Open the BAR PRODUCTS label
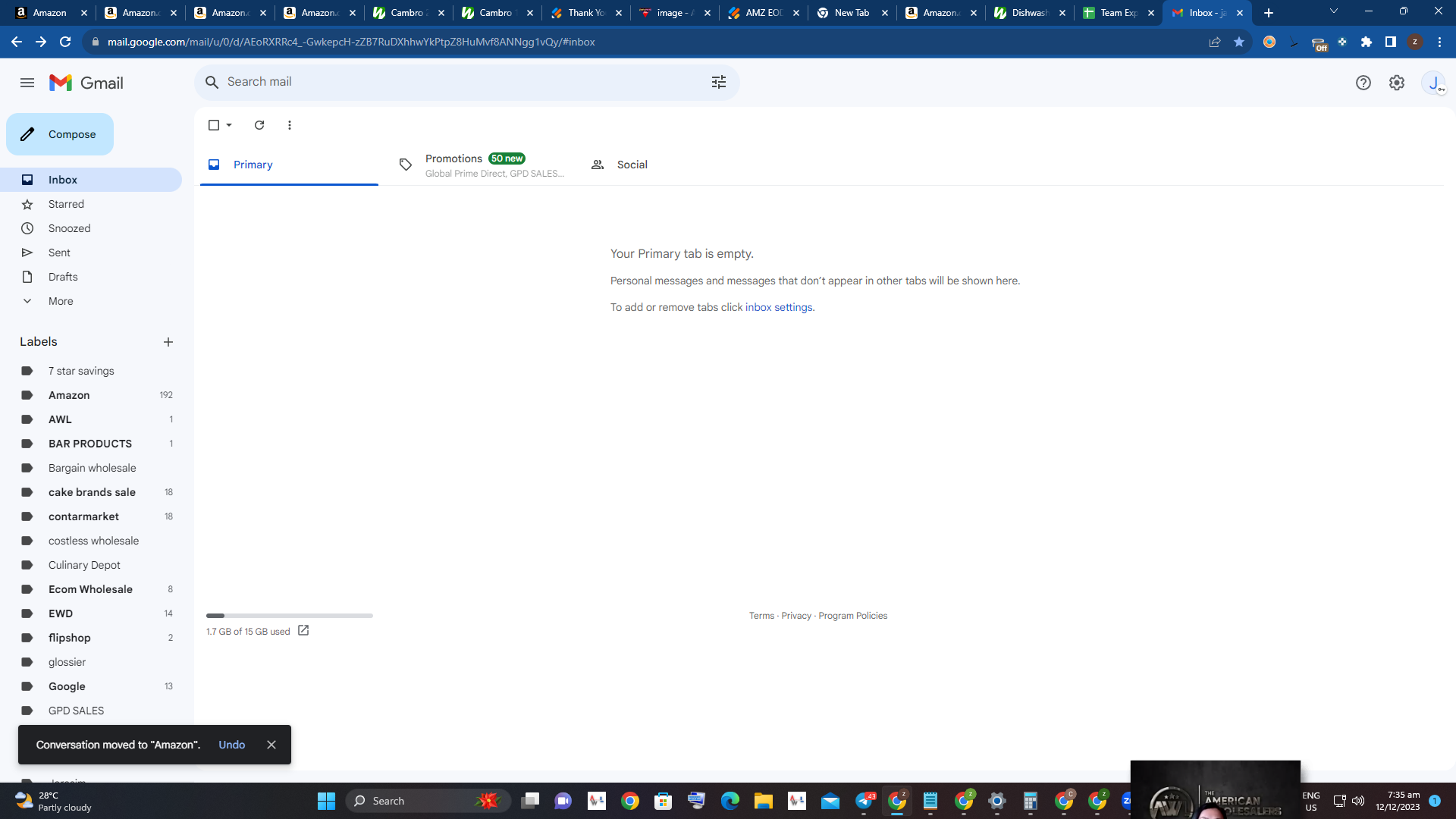Viewport: 1456px width, 819px height. click(x=91, y=444)
